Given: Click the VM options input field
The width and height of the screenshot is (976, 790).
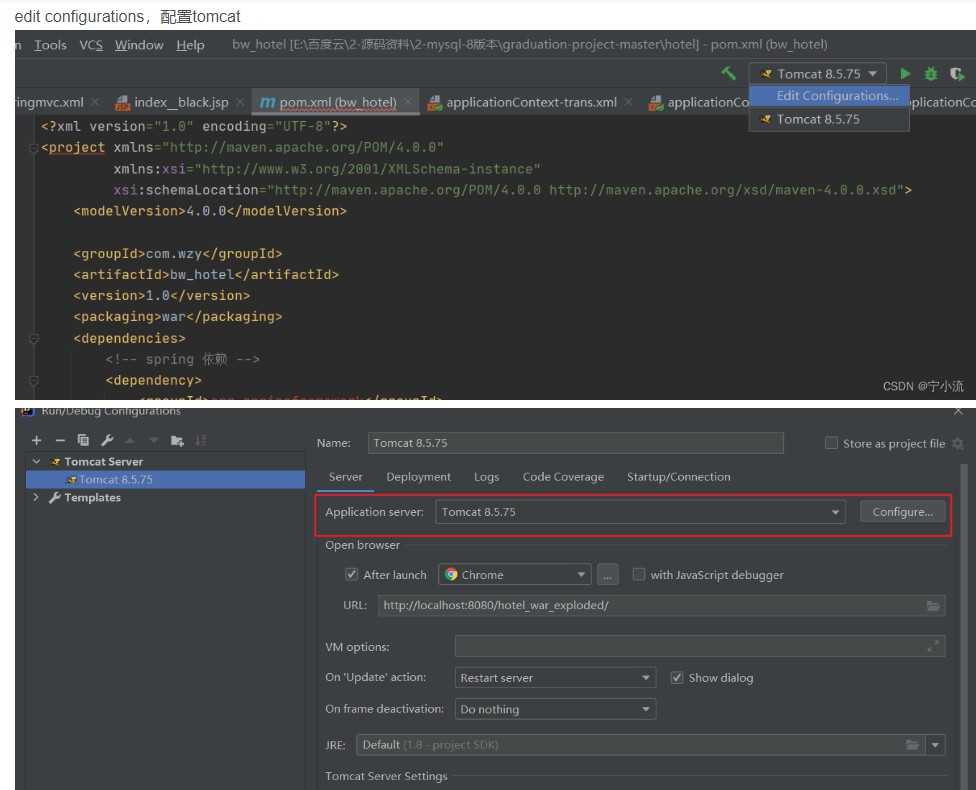Looking at the screenshot, I should coord(700,647).
